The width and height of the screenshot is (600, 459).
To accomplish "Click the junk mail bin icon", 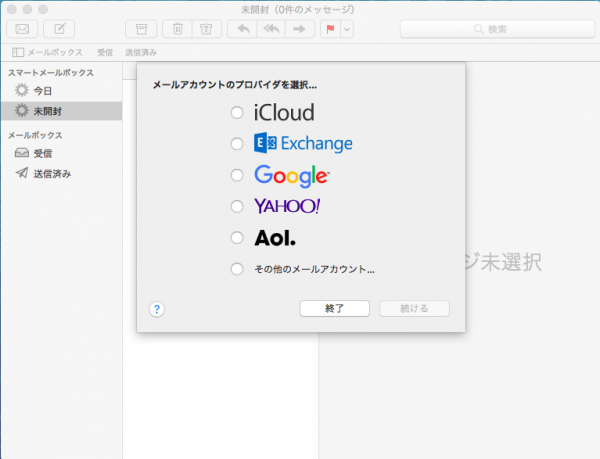I will pyautogui.click(x=206, y=29).
